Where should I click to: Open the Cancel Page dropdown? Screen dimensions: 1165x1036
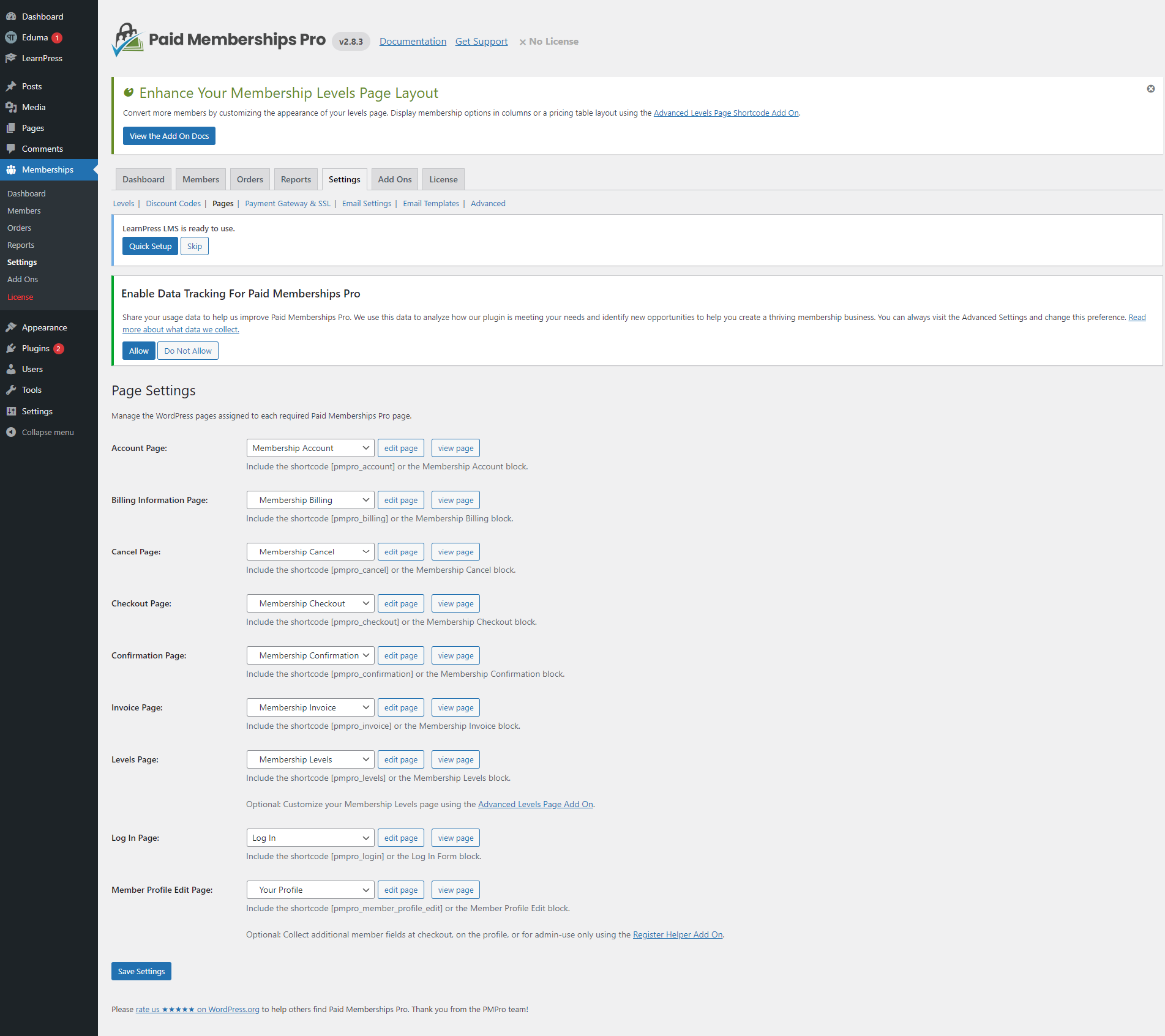(310, 552)
